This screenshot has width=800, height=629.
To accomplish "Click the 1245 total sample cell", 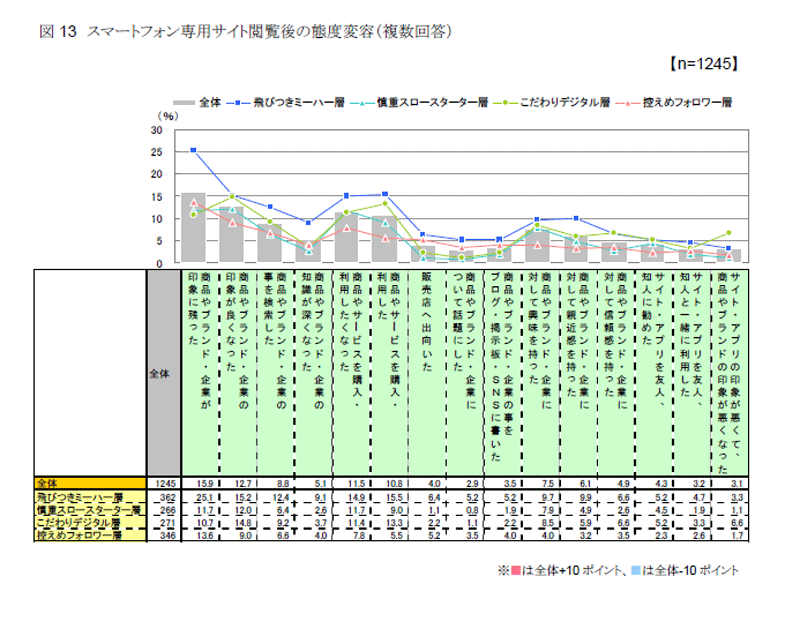I will click(160, 482).
